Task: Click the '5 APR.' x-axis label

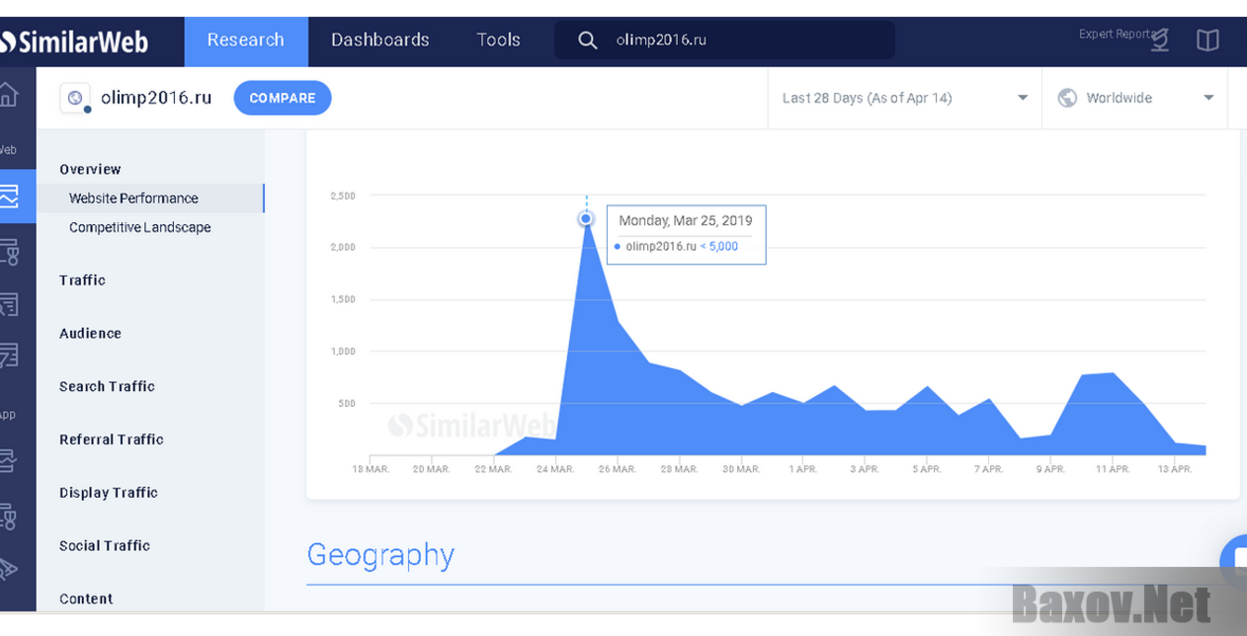Action: pos(927,469)
